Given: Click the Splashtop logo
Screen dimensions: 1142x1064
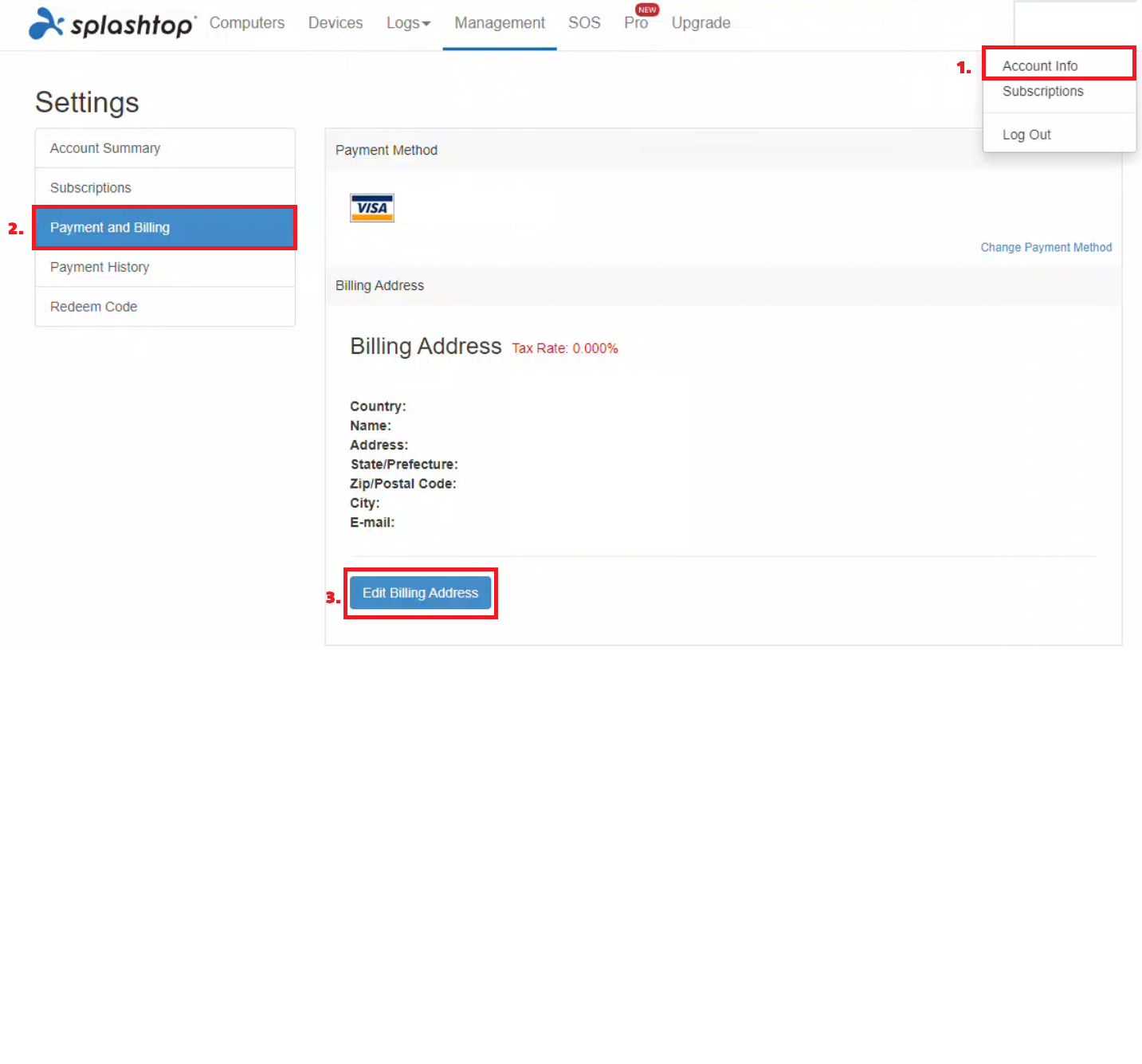Looking at the screenshot, I should [112, 24].
